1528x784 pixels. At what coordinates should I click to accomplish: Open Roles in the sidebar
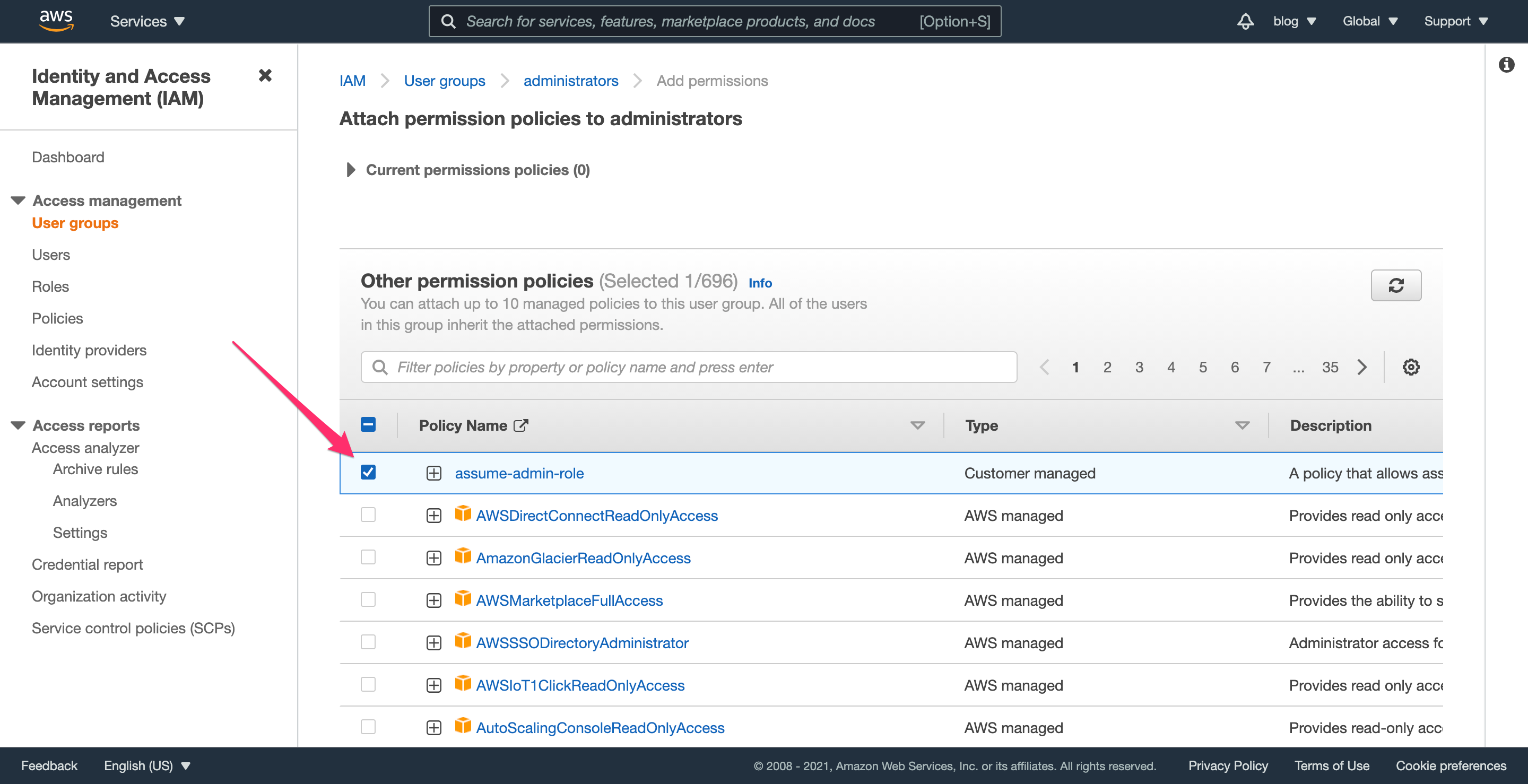click(x=50, y=286)
